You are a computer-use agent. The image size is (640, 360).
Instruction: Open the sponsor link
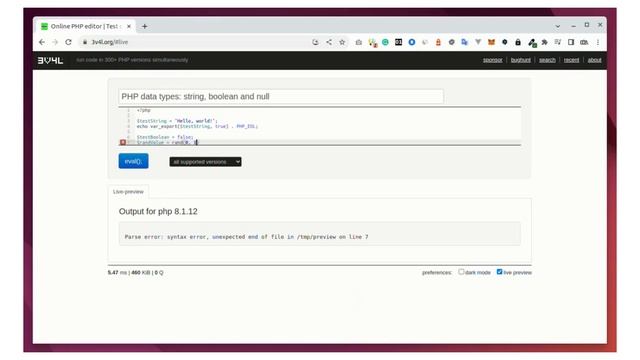[x=493, y=60]
